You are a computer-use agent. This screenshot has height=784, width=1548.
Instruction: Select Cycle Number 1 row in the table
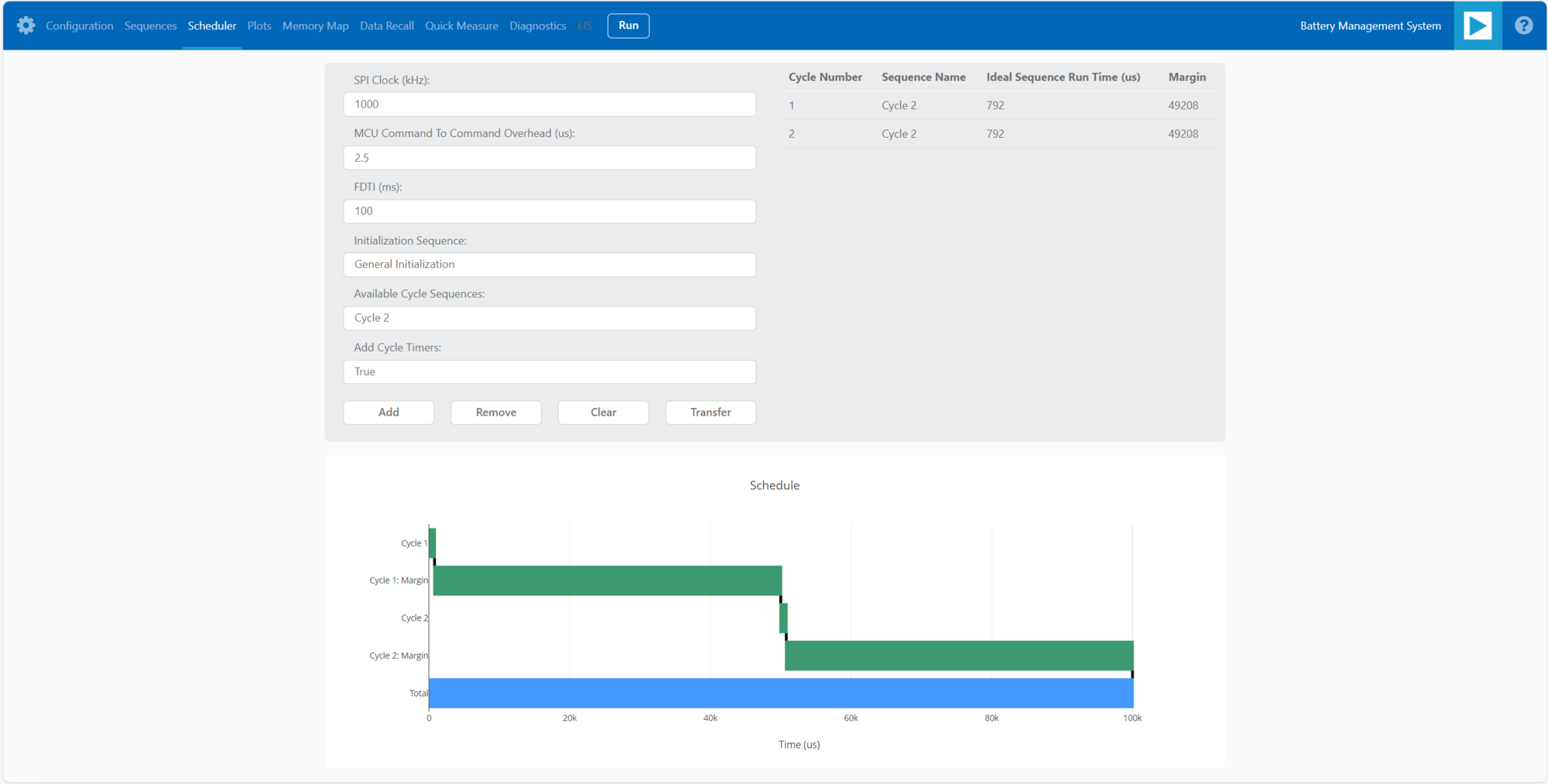pyautogui.click(x=998, y=105)
